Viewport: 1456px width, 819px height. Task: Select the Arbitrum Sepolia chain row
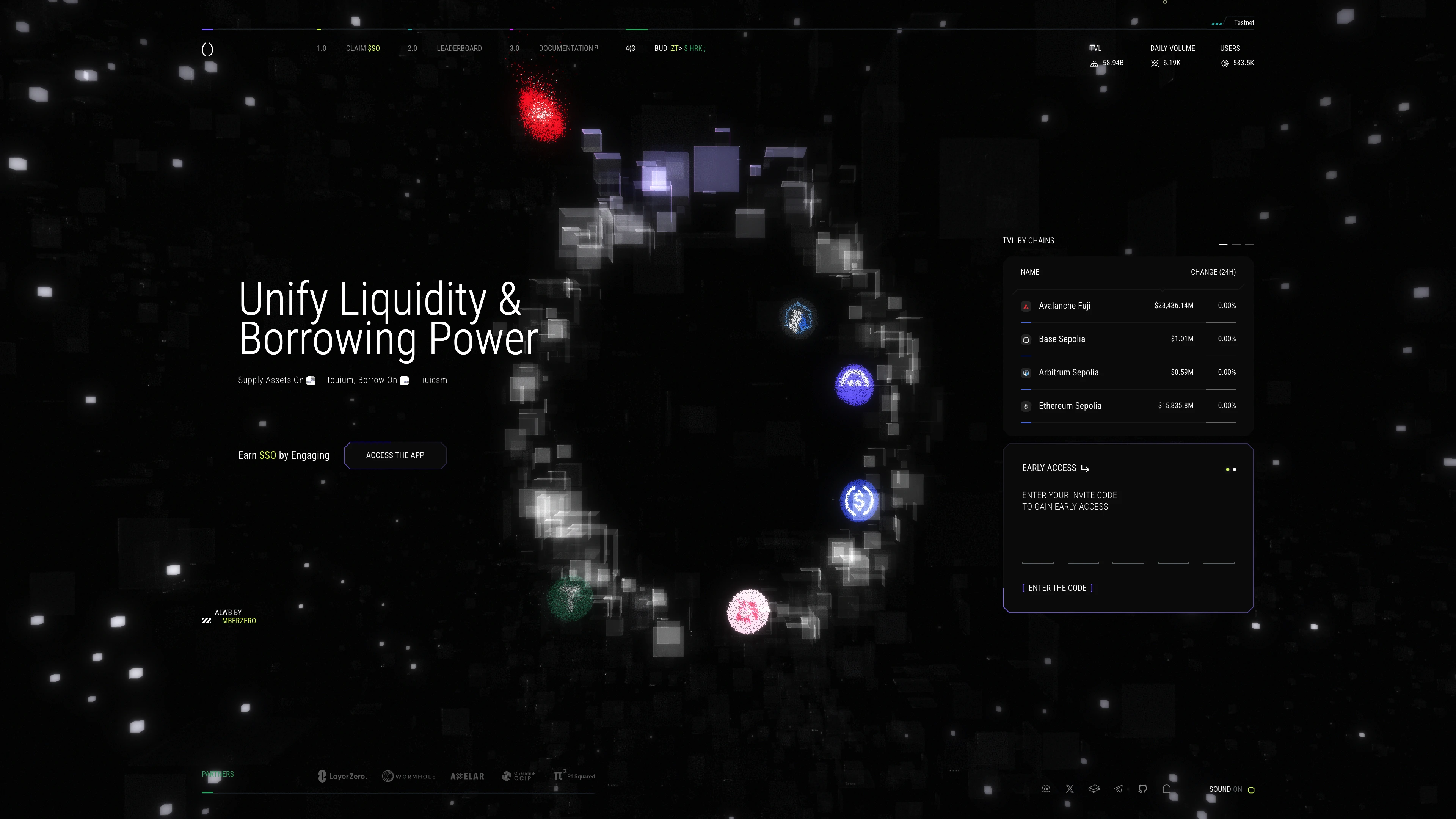tap(1128, 372)
